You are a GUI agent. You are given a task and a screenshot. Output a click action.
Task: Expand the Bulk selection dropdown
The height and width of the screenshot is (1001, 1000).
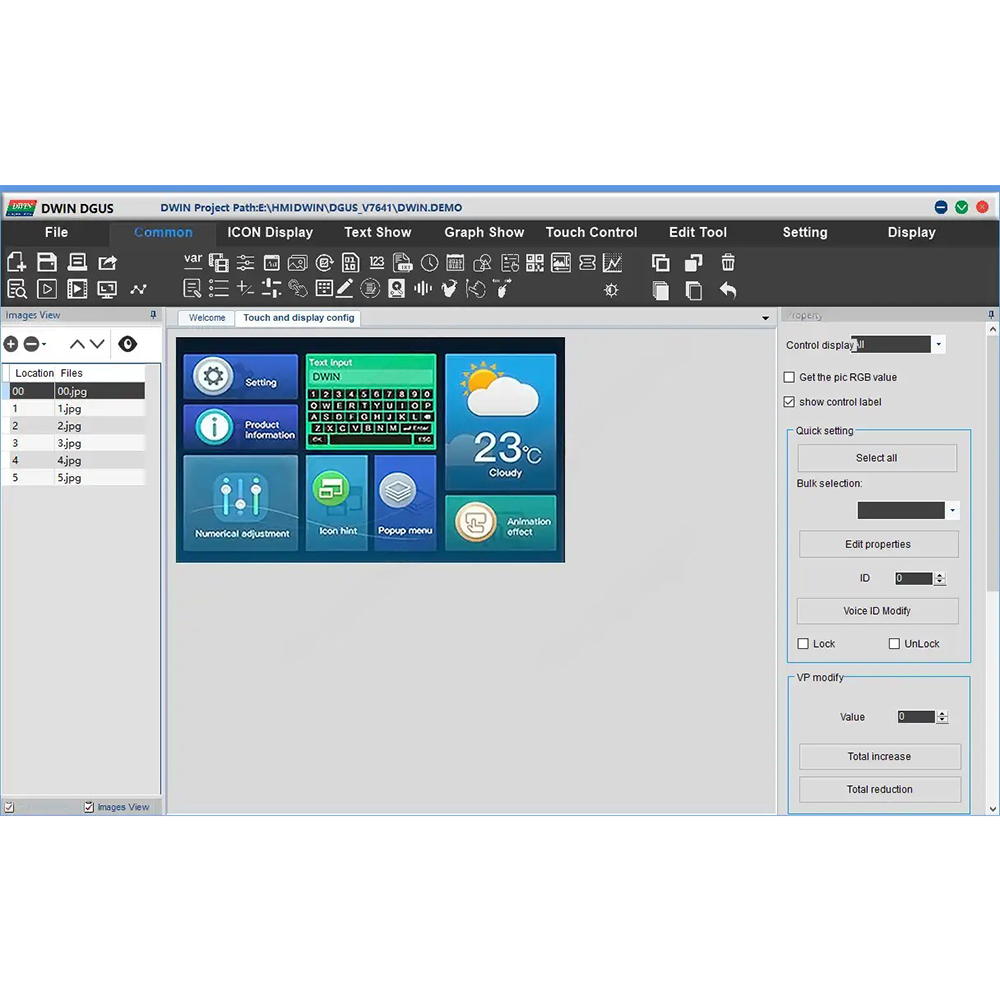[952, 511]
